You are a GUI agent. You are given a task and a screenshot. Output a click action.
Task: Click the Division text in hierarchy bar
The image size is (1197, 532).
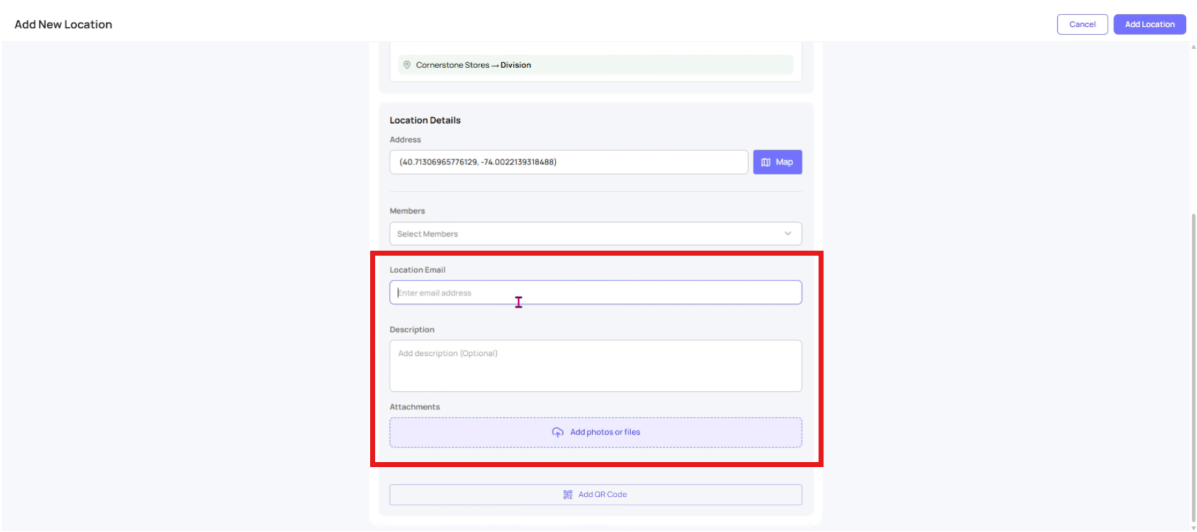coord(516,65)
